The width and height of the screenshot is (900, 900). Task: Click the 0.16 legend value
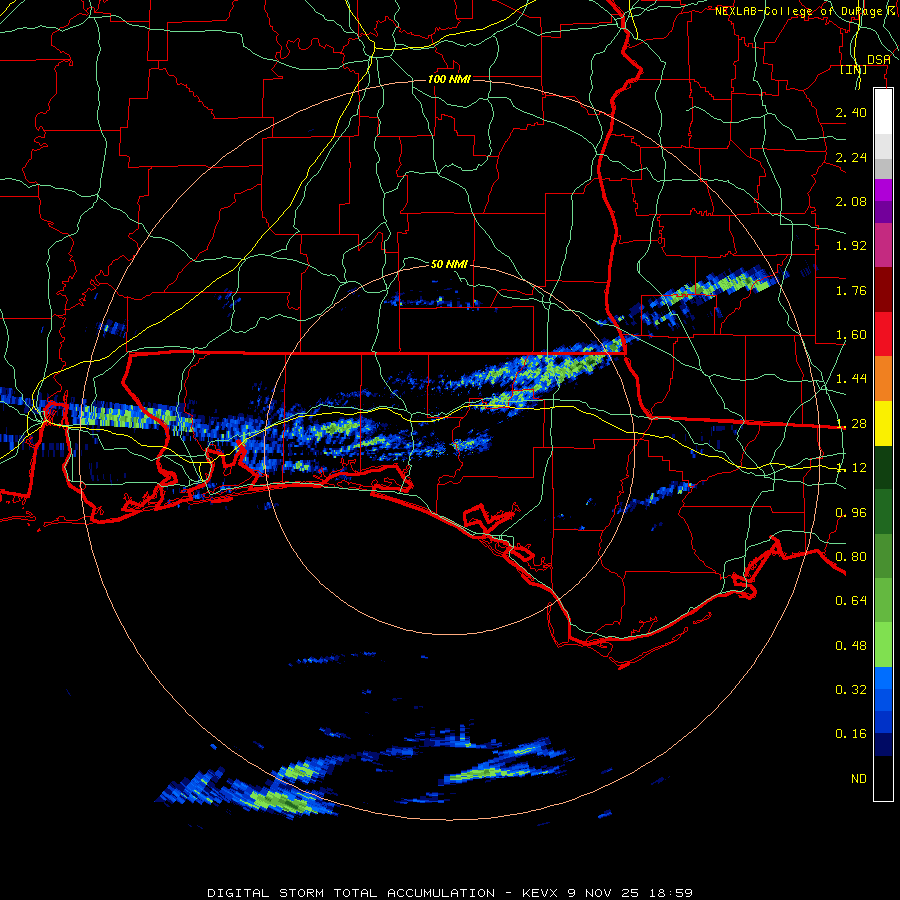click(x=851, y=734)
